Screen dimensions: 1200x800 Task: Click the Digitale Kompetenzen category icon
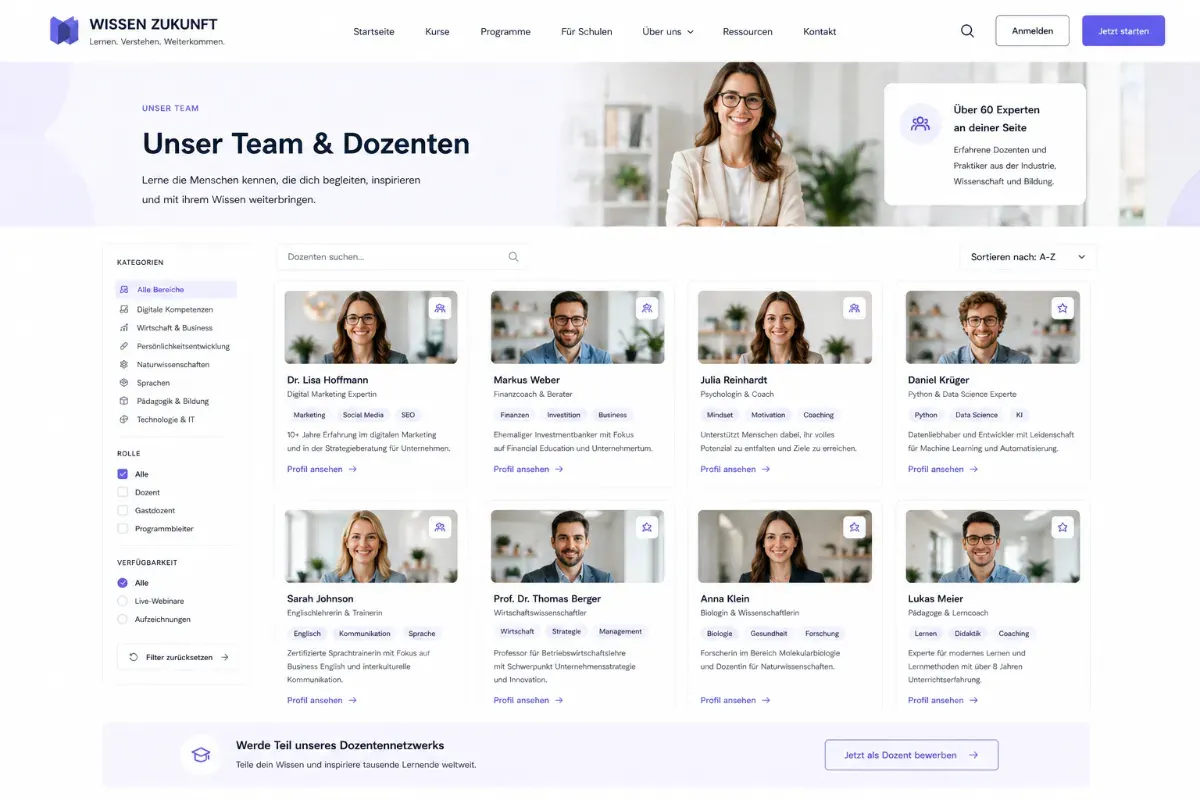click(124, 310)
